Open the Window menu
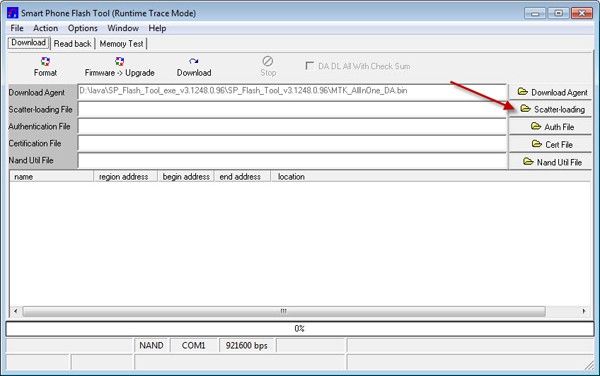This screenshot has height=376, width=600. coord(123,28)
